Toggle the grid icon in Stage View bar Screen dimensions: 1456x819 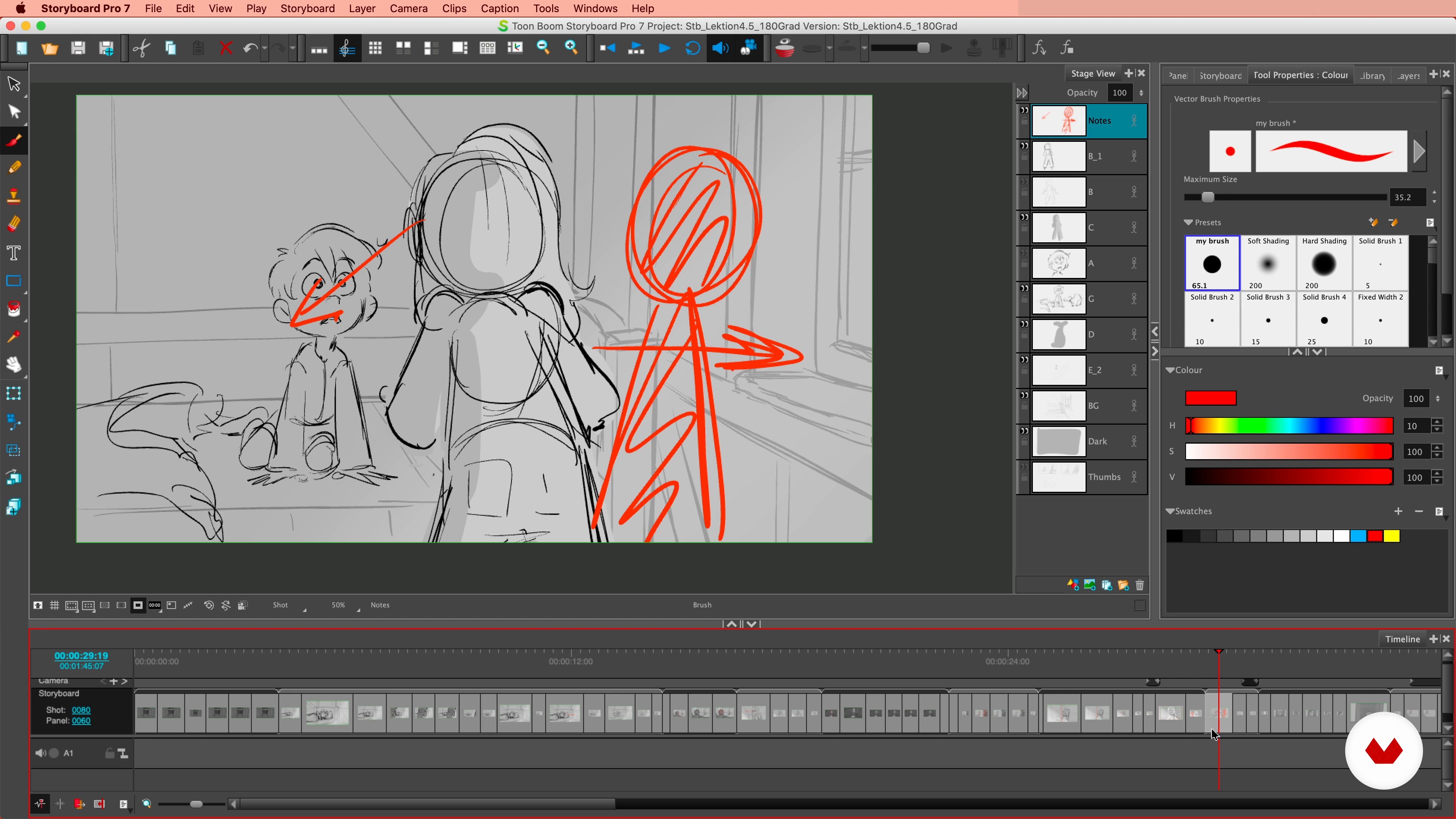pos(54,605)
